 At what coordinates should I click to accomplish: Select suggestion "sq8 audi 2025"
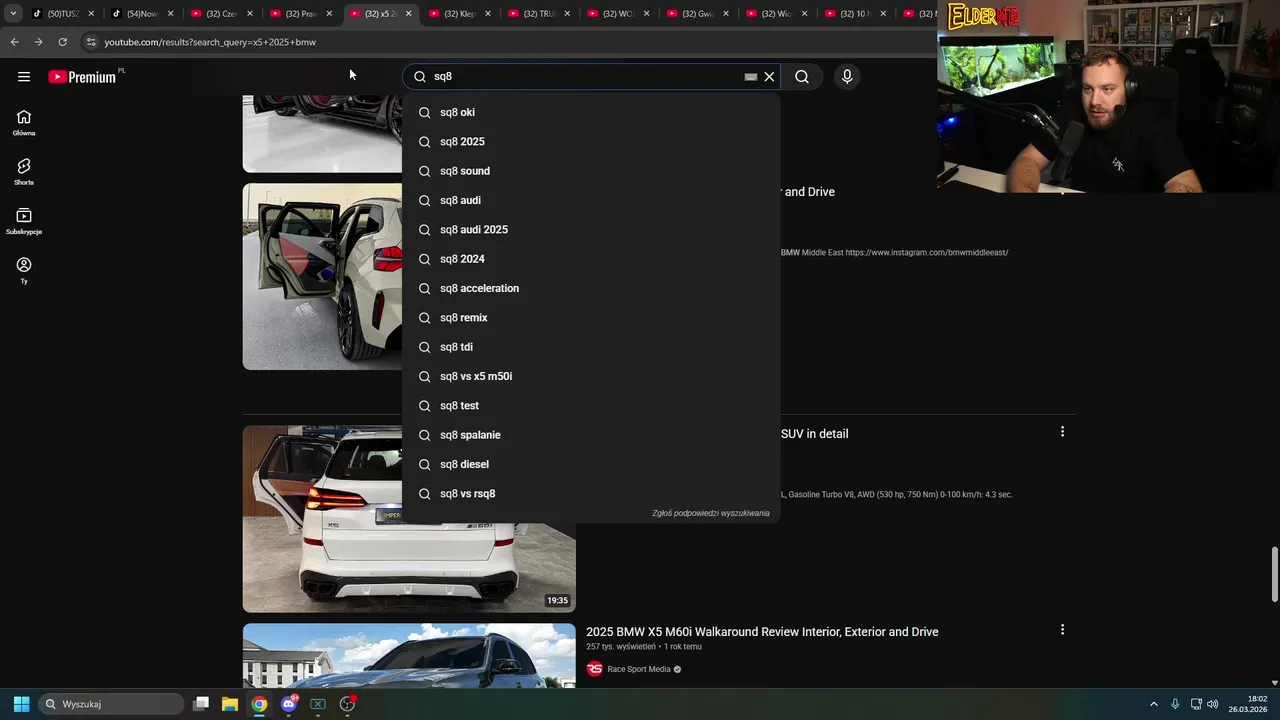[591, 230]
